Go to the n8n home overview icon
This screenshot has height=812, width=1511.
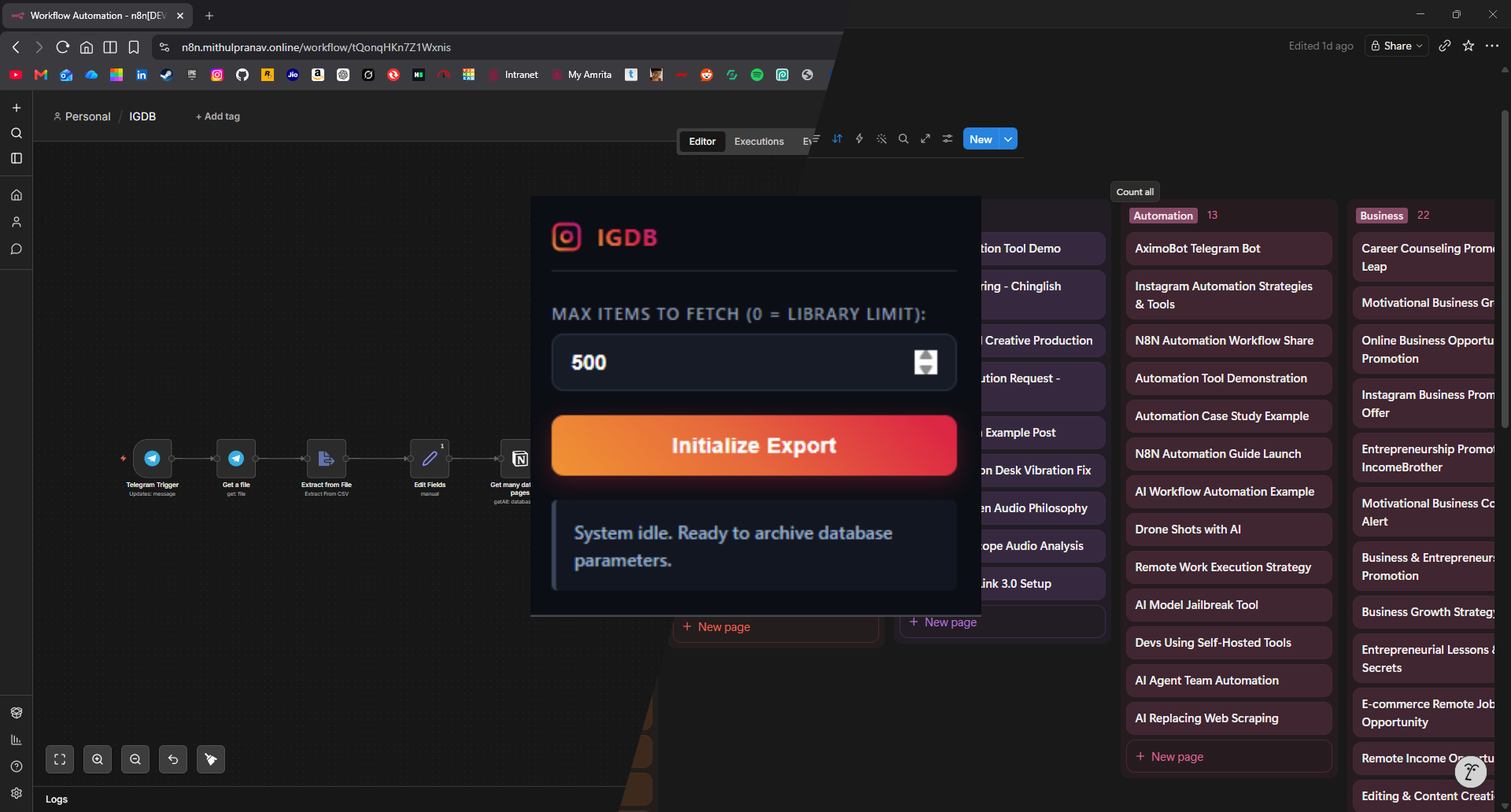(x=17, y=195)
